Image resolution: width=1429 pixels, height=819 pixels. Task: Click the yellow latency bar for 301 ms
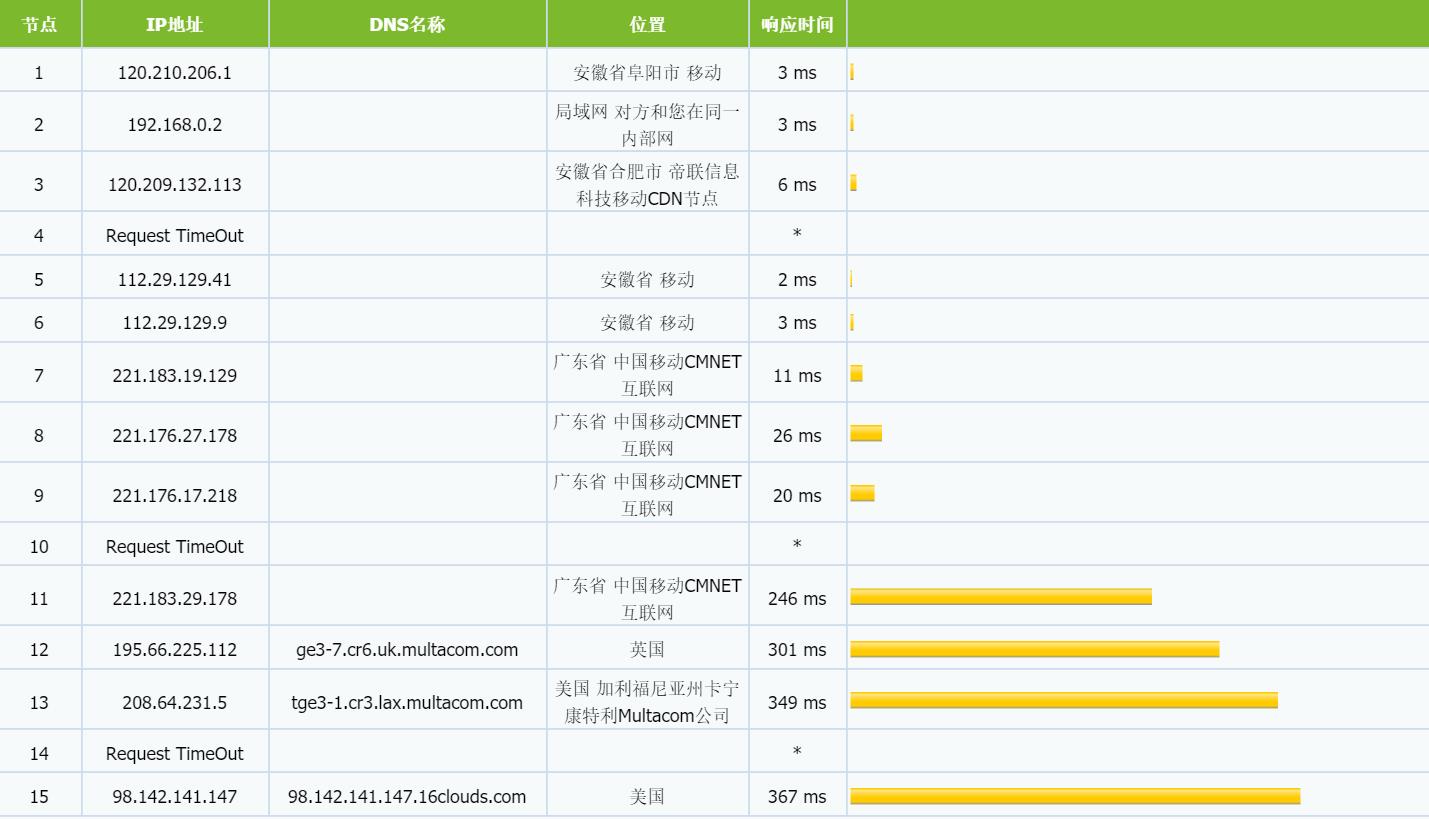click(1035, 649)
